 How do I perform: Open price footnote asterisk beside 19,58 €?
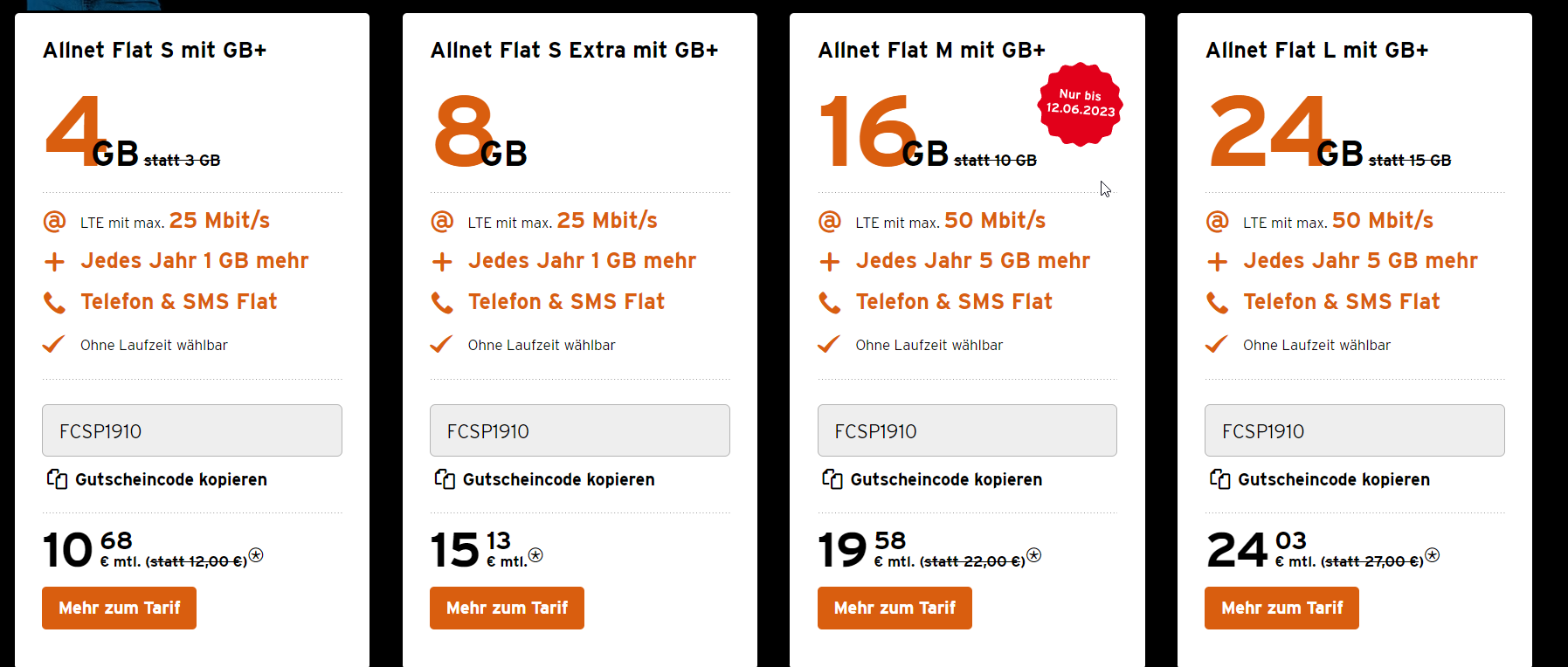(1033, 554)
